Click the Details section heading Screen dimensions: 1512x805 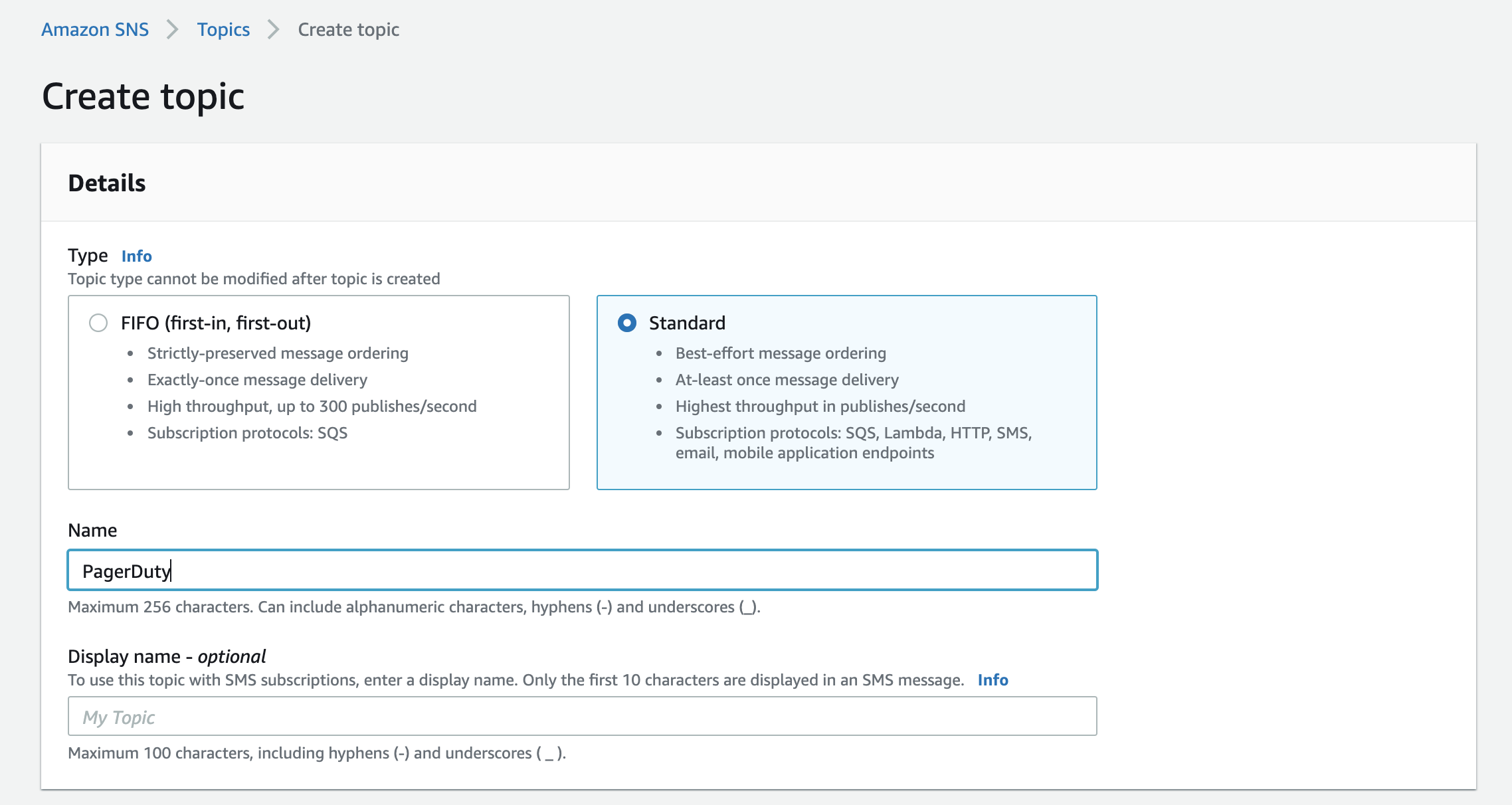(x=107, y=183)
